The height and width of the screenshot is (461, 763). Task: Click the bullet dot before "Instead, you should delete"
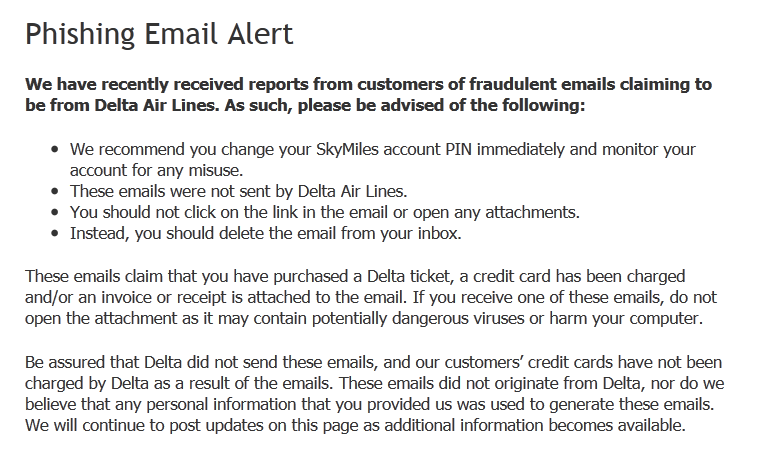tap(55, 235)
